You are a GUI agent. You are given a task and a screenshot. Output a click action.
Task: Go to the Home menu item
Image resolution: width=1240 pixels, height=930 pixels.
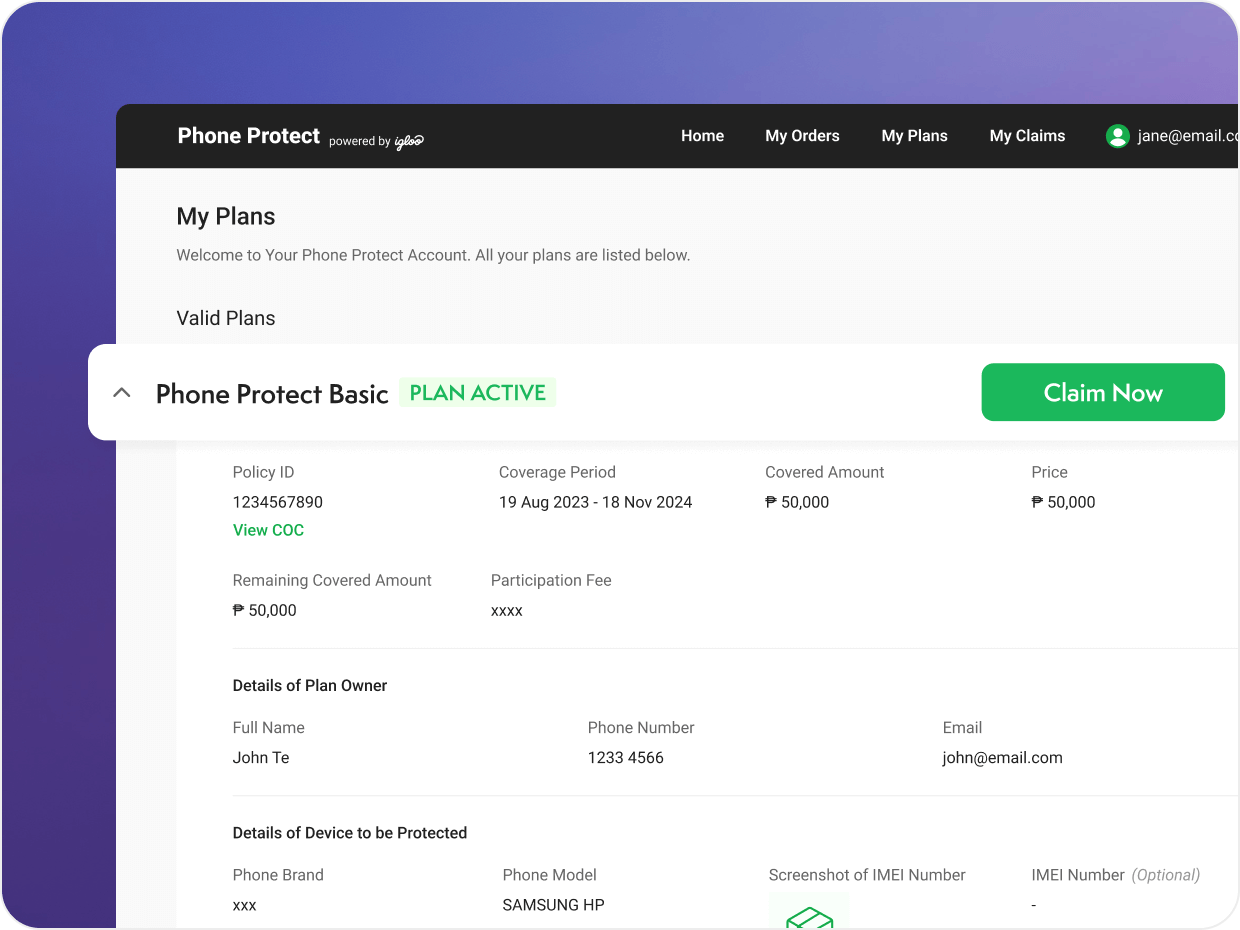coord(702,135)
